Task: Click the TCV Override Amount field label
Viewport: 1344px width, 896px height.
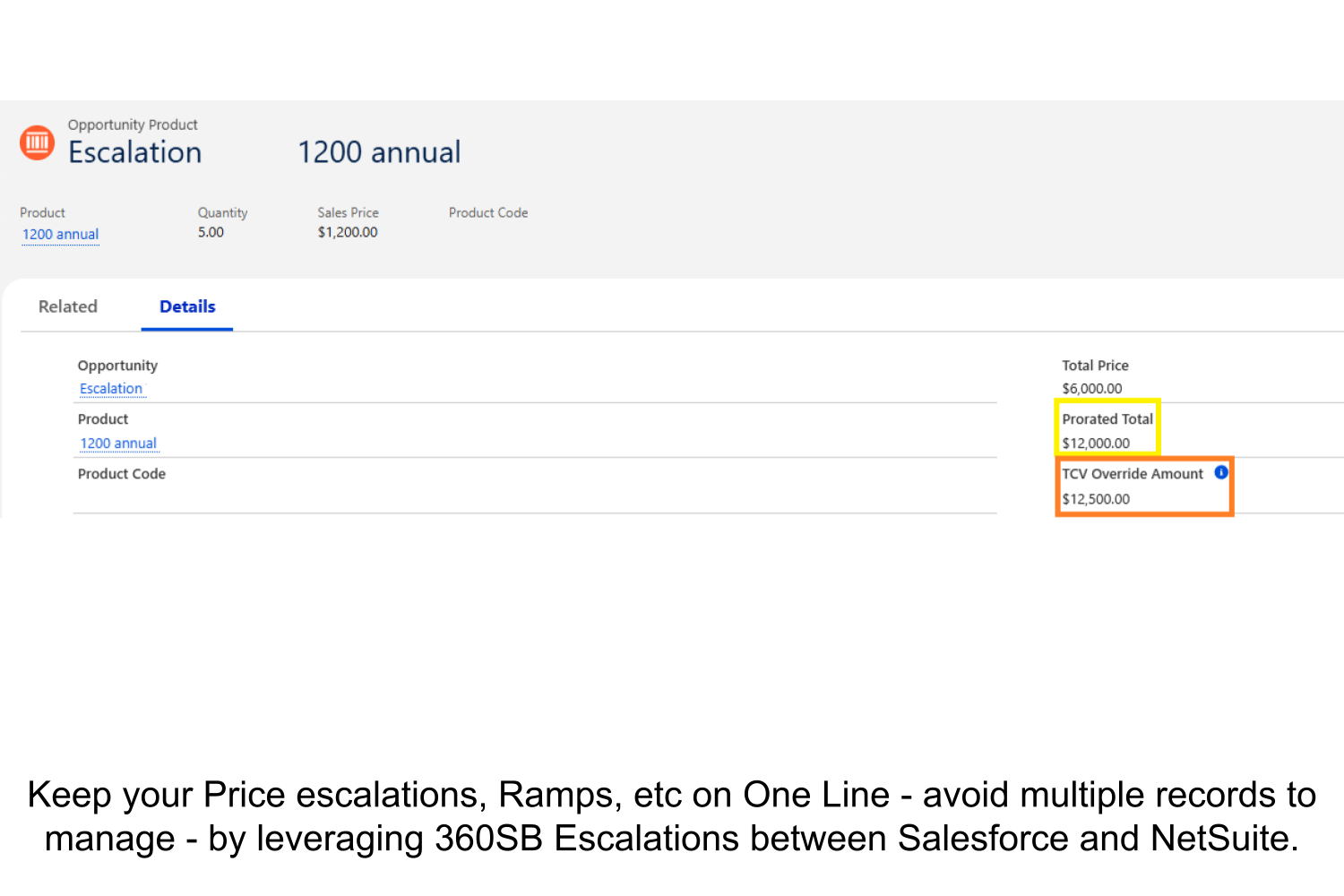Action: [1133, 474]
